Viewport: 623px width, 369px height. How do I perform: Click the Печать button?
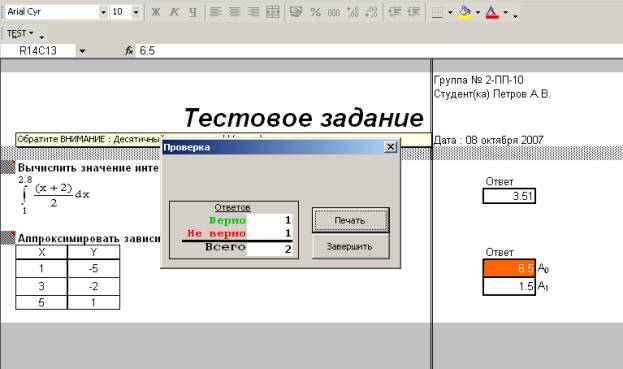(x=350, y=220)
